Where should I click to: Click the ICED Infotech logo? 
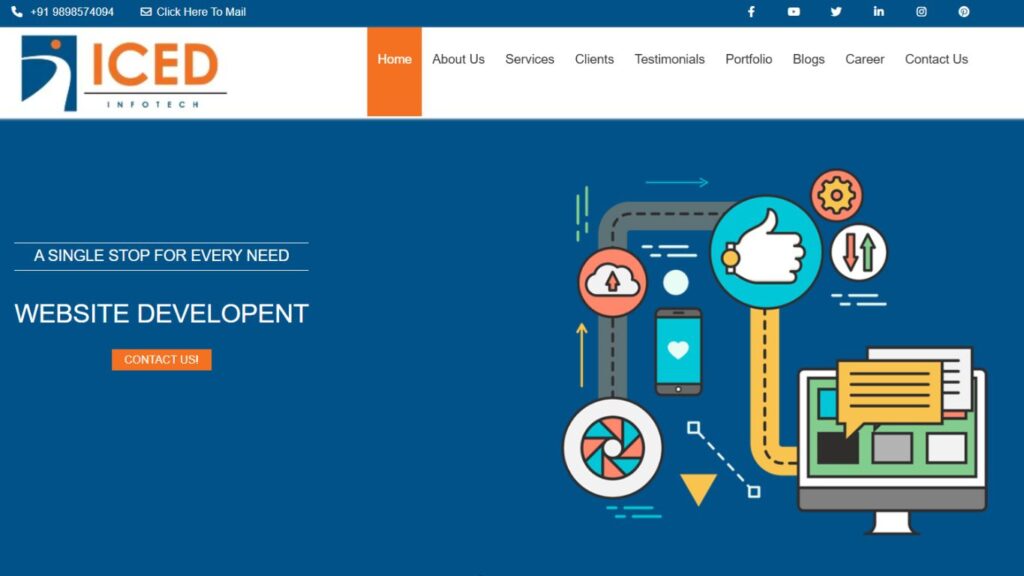120,72
